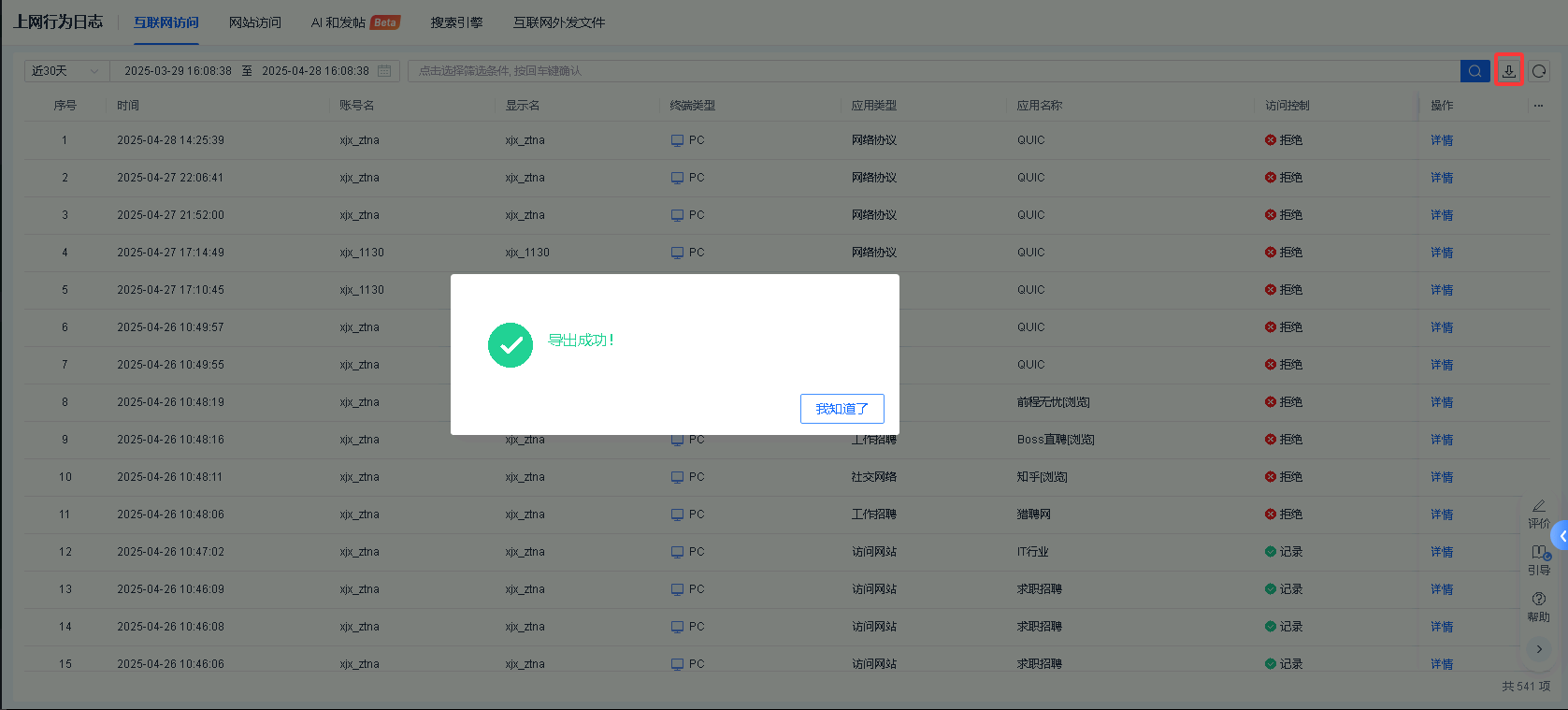1568x710 pixels.
Task: Open the 互联网外发文件 tab
Action: (558, 22)
